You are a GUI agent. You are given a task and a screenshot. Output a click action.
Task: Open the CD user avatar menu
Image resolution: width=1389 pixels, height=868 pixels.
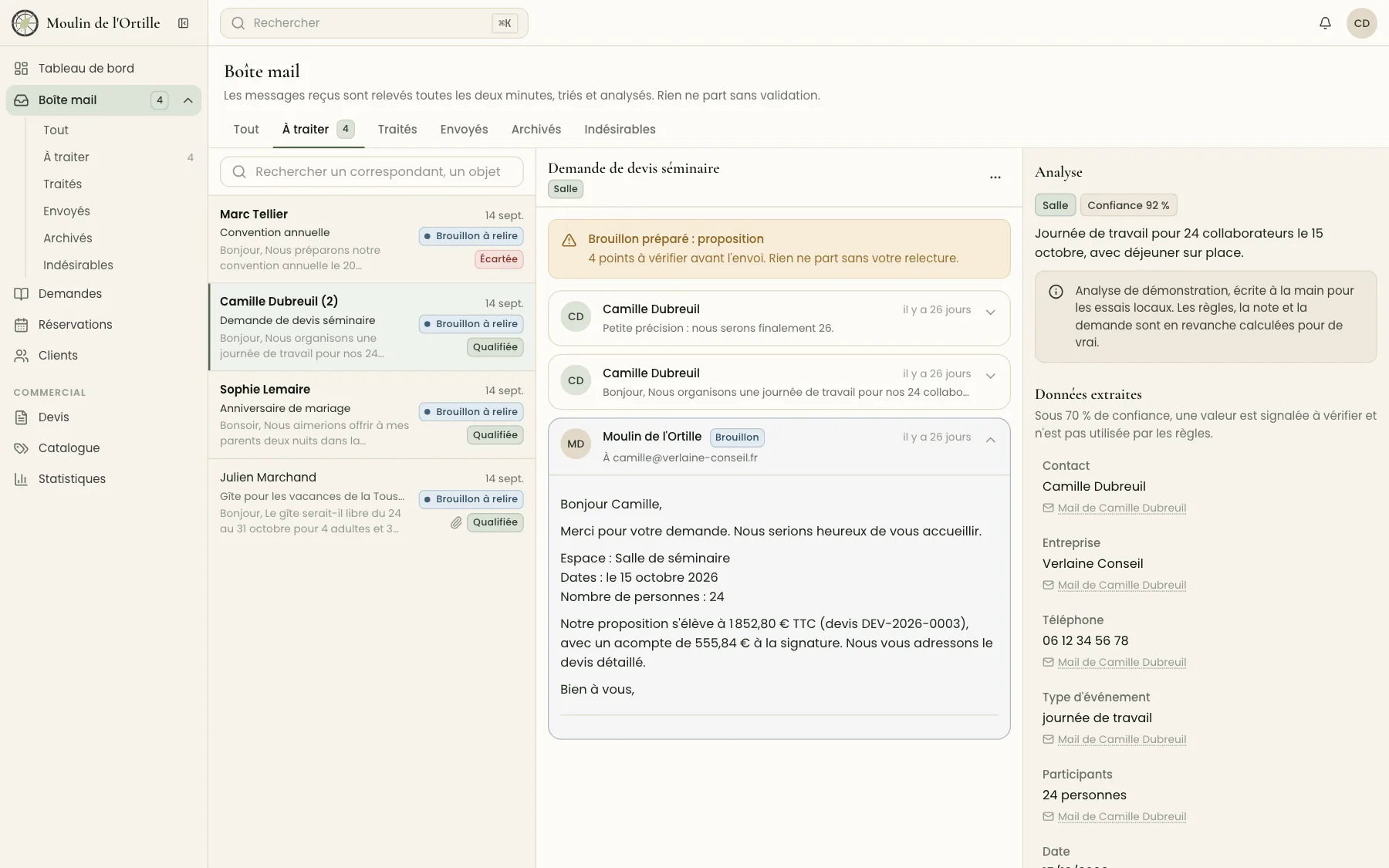point(1362,23)
